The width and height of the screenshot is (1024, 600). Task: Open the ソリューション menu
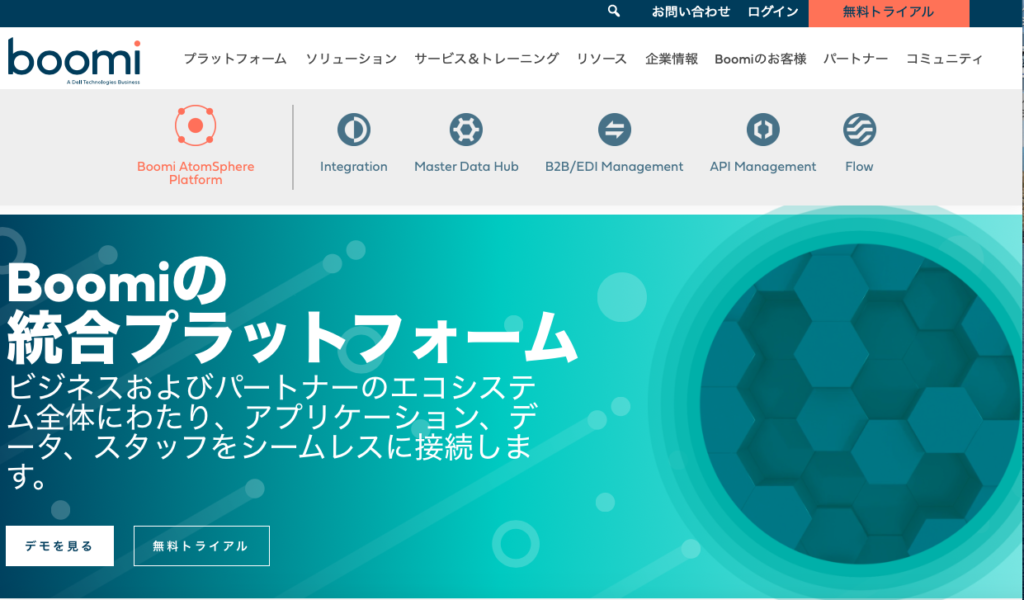tap(351, 59)
